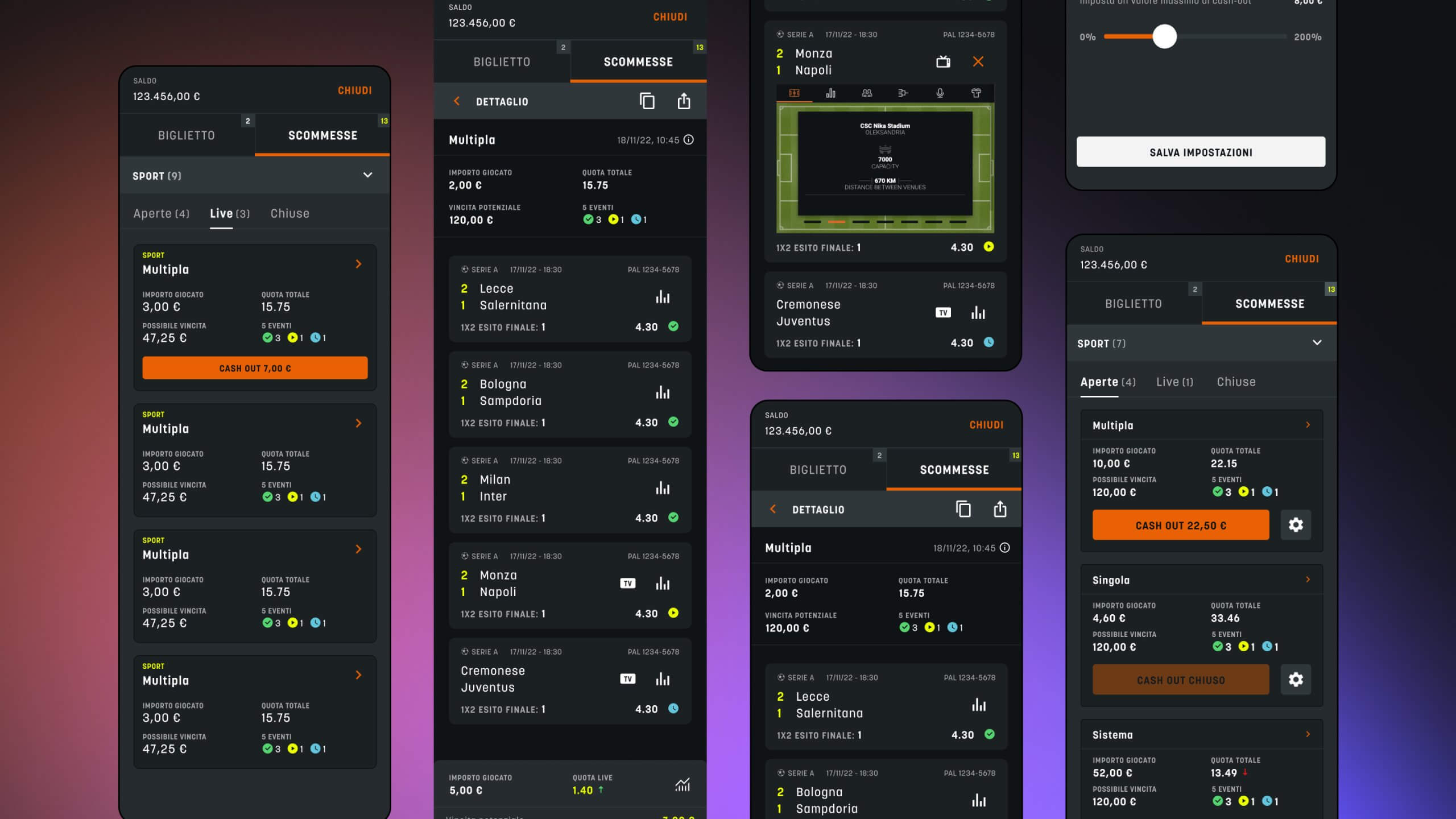
Task: Open the TV stream icon beside Monza–Napoli tracker
Action: coord(943,61)
